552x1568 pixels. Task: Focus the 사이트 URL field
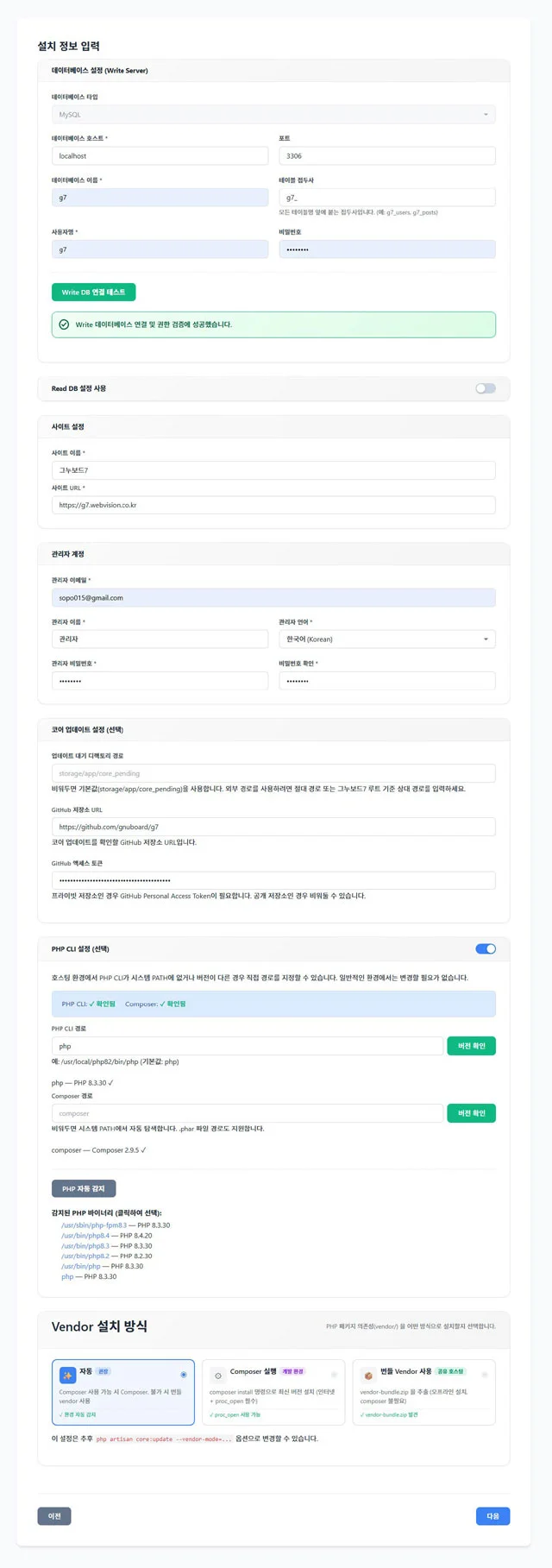(273, 505)
